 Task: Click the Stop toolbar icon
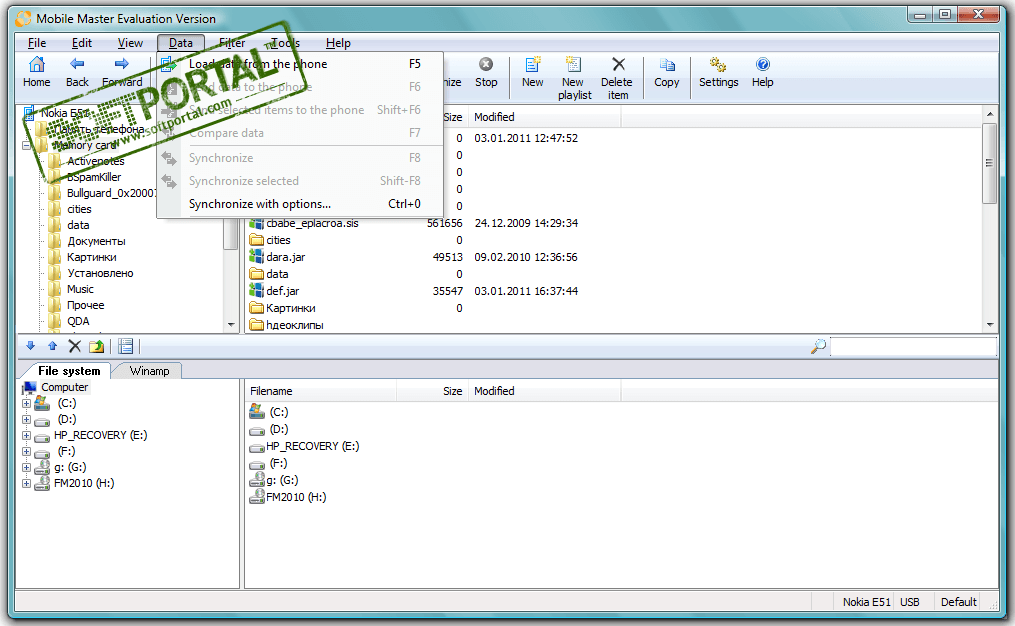point(485,64)
